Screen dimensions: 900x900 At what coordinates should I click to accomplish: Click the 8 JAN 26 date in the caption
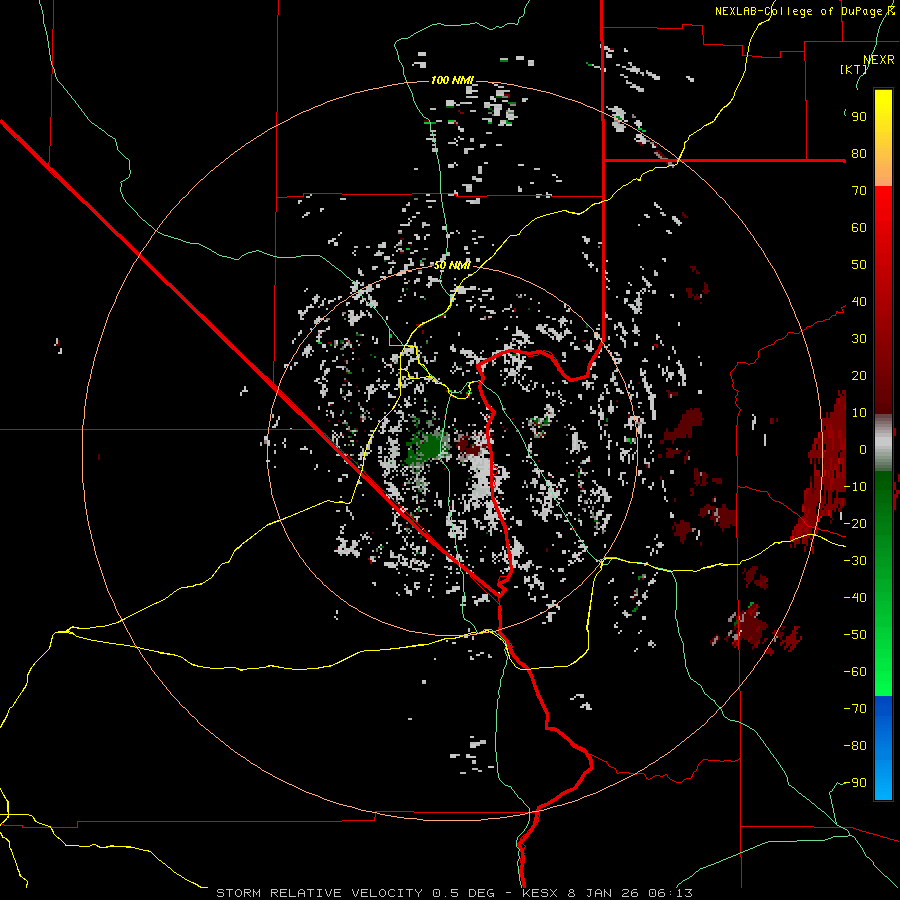pos(603,893)
